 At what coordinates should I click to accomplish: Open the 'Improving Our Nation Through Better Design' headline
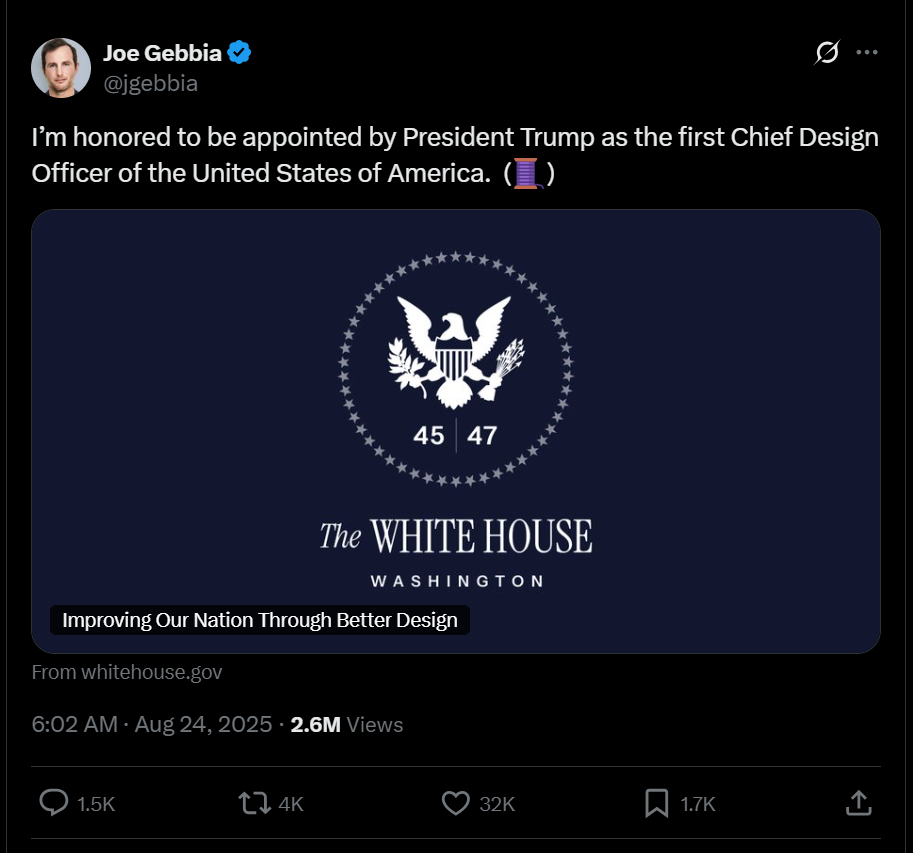click(260, 620)
